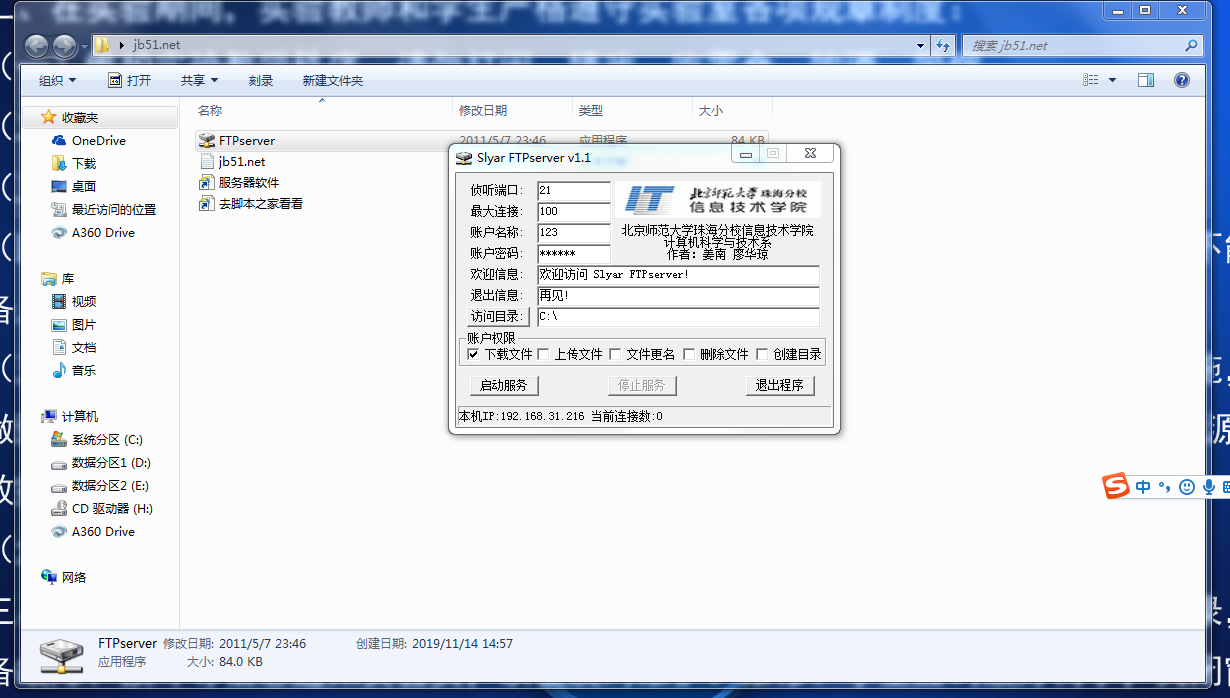The image size is (1230, 698).
Task: Open the blue help question mark icon
Action: point(1182,80)
